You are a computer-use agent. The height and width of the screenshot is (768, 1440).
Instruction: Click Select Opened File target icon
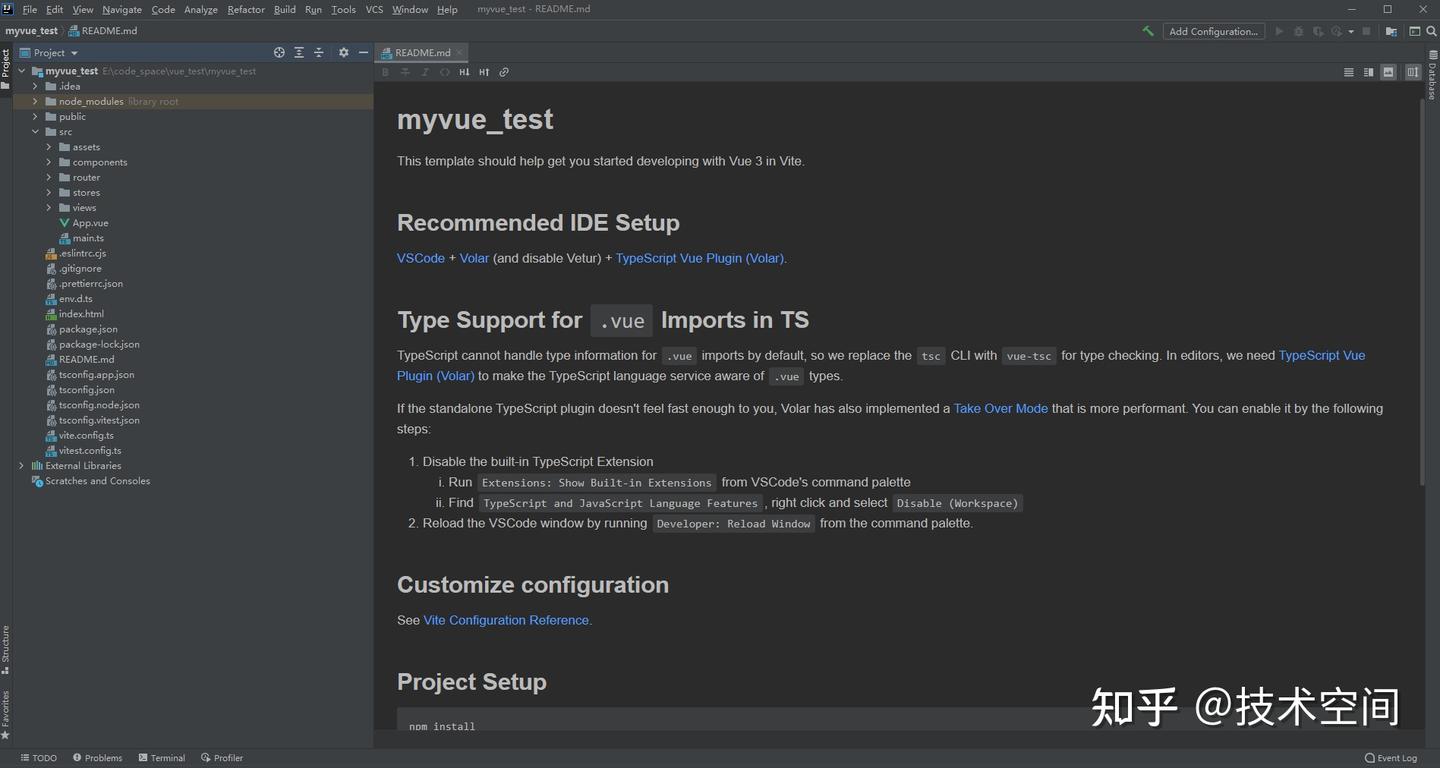279,53
